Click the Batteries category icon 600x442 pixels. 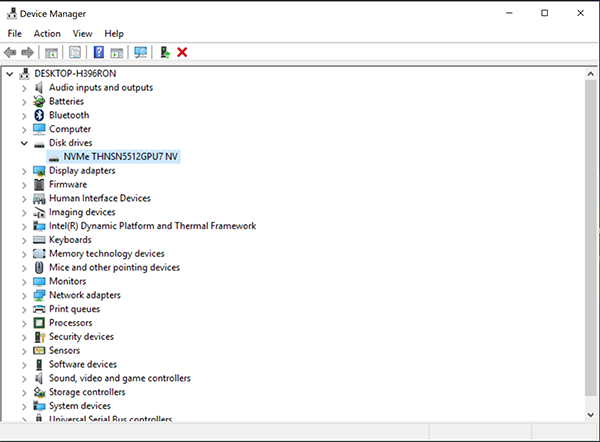coord(39,101)
